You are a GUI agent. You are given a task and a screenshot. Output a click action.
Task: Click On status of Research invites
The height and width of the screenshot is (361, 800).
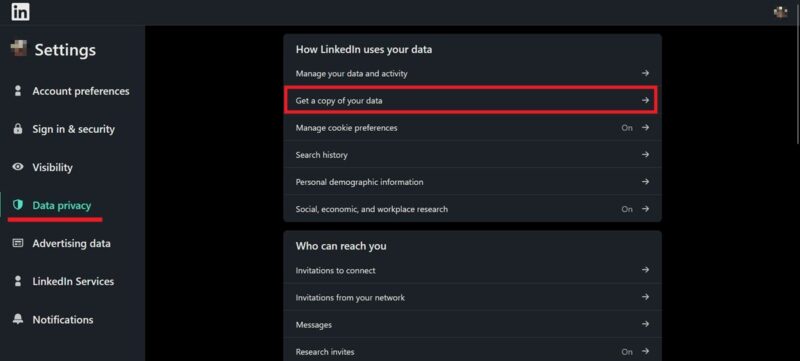click(x=627, y=352)
